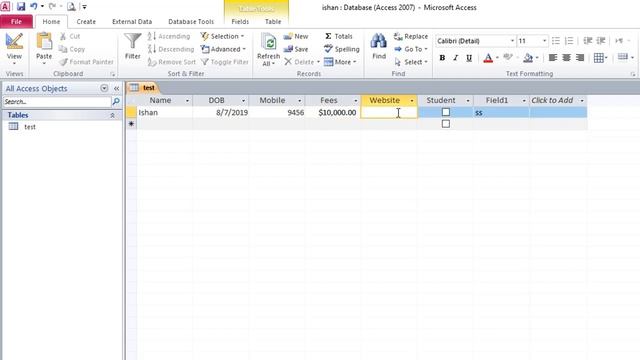Open All Access Objects menu arrow
The image size is (640, 360).
(104, 88)
